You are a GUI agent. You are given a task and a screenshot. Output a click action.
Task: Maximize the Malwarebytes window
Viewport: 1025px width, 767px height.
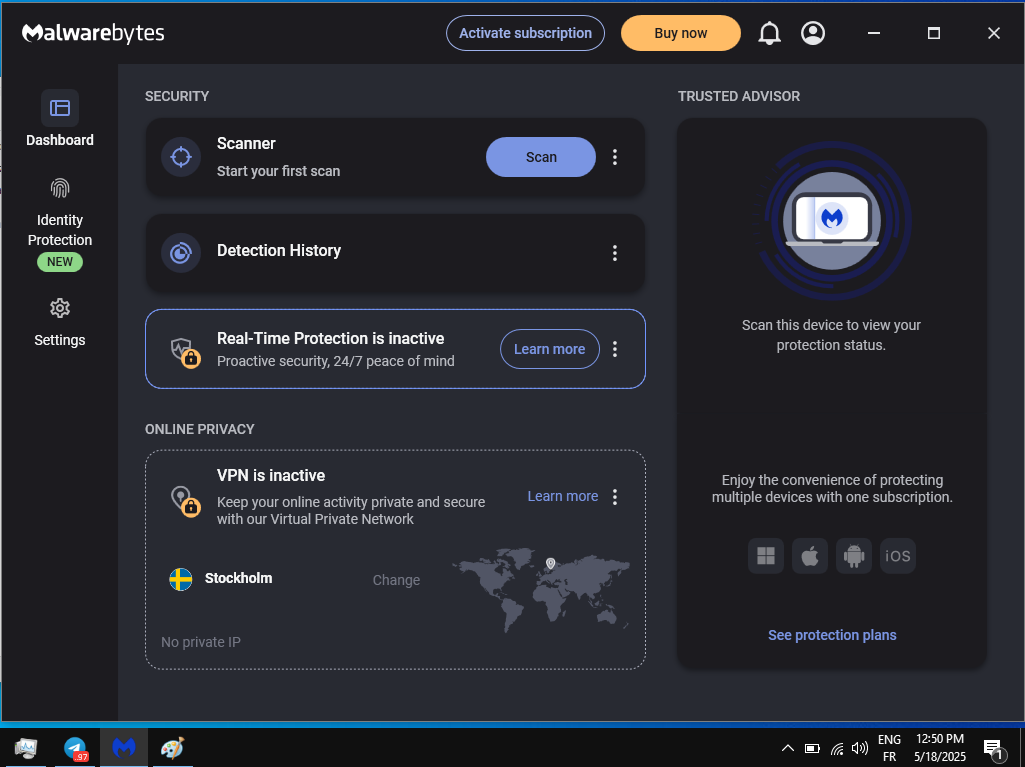coord(933,33)
